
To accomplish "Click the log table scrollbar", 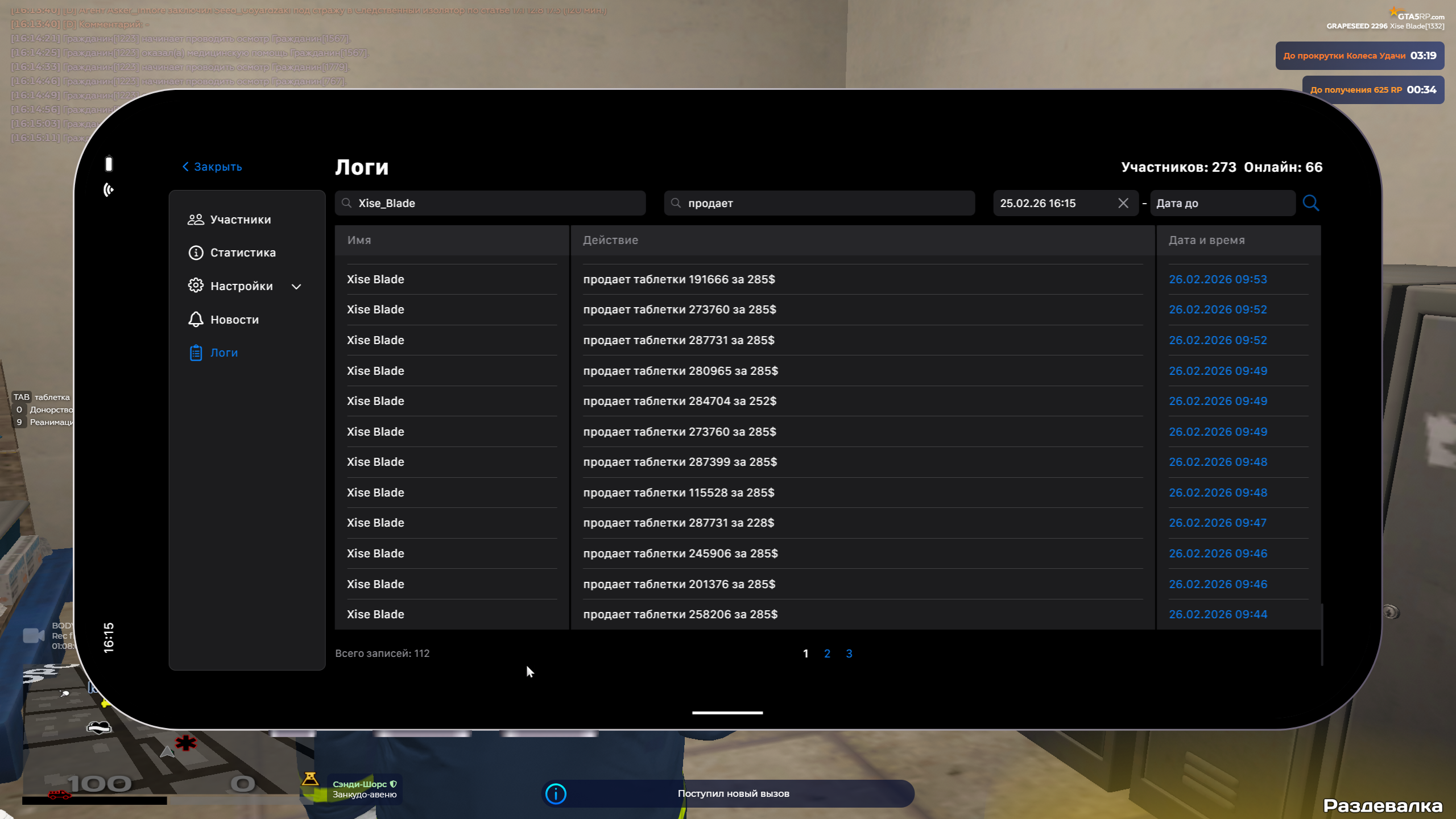I will point(1322,634).
